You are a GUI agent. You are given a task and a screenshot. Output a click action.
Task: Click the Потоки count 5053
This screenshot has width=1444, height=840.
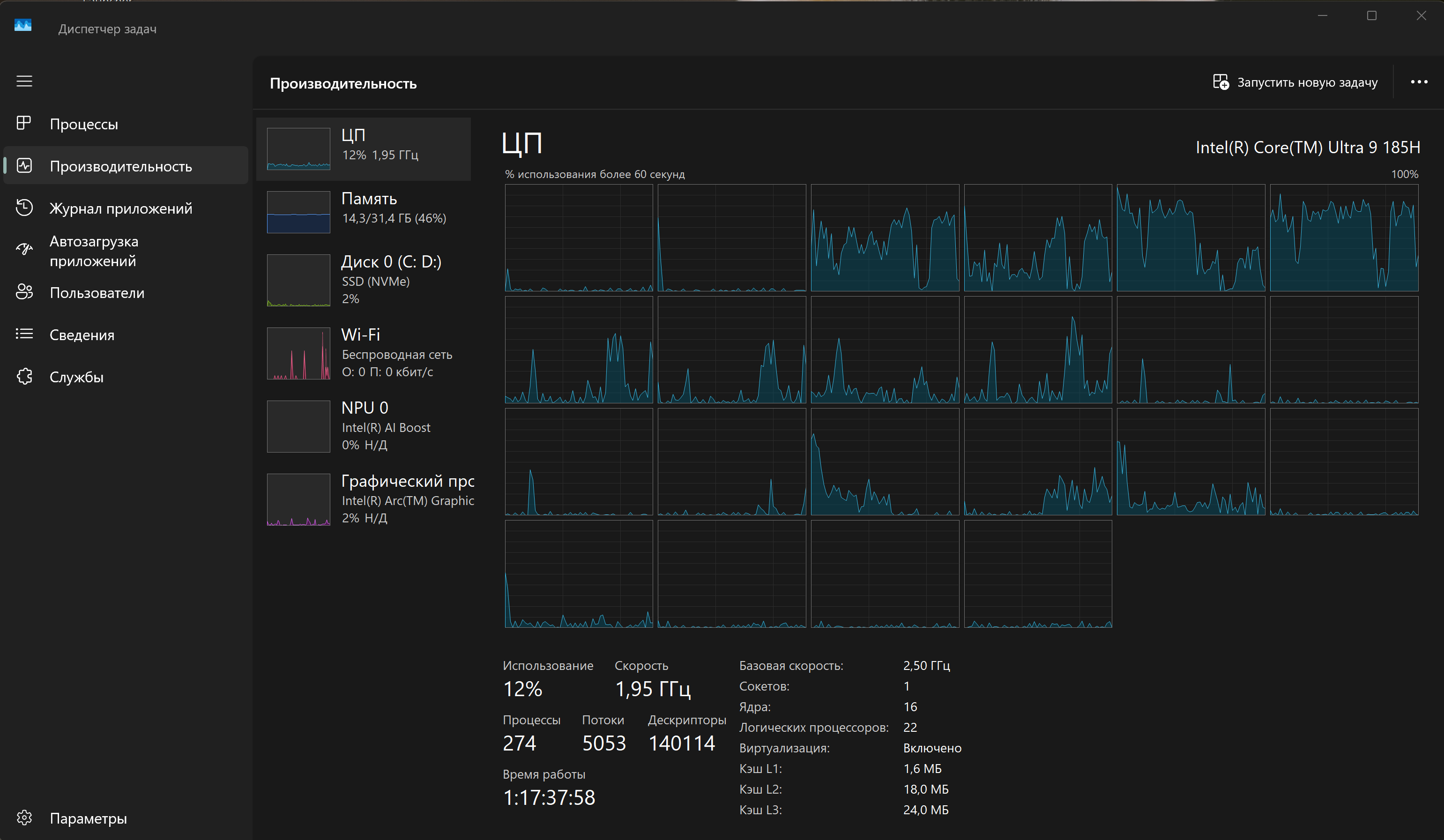pos(604,743)
